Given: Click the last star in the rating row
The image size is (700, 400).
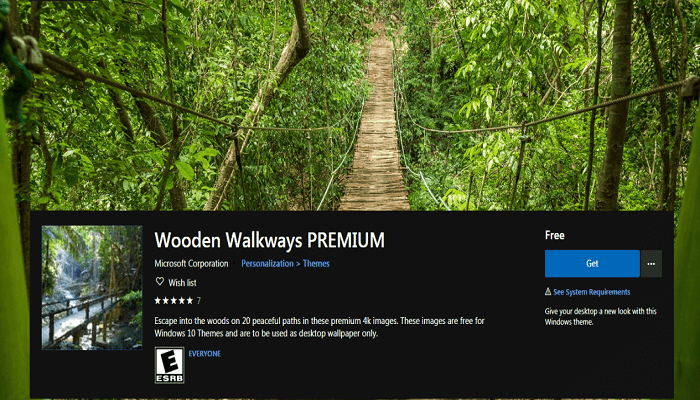Looking at the screenshot, I should pyautogui.click(x=190, y=300).
